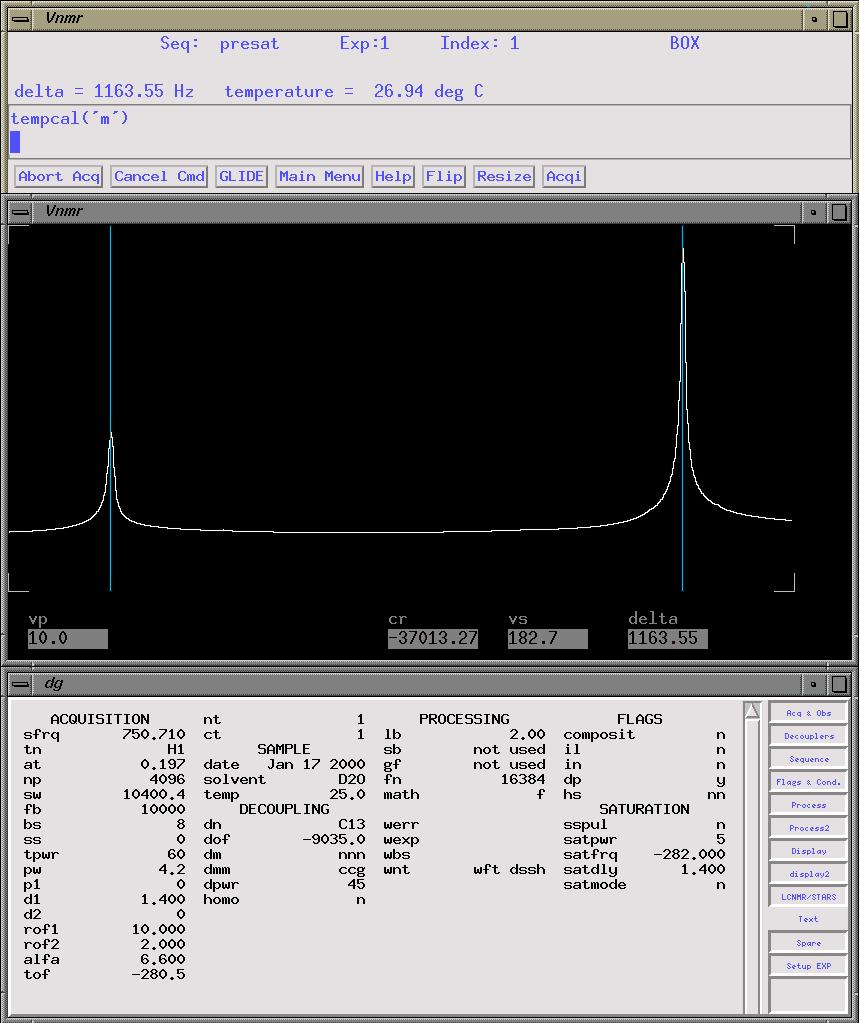
Task: Click the vs value field showing 182.7
Action: coord(547,639)
